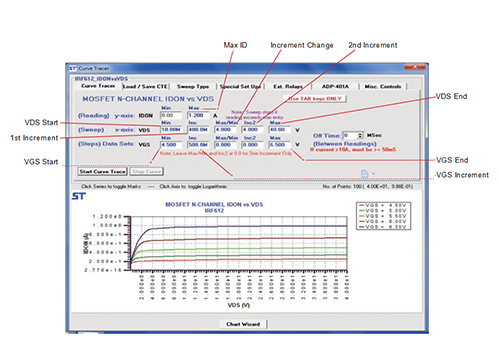Click the VGS Min field showing 4.500
This screenshot has height=361, width=500.
click(171, 145)
